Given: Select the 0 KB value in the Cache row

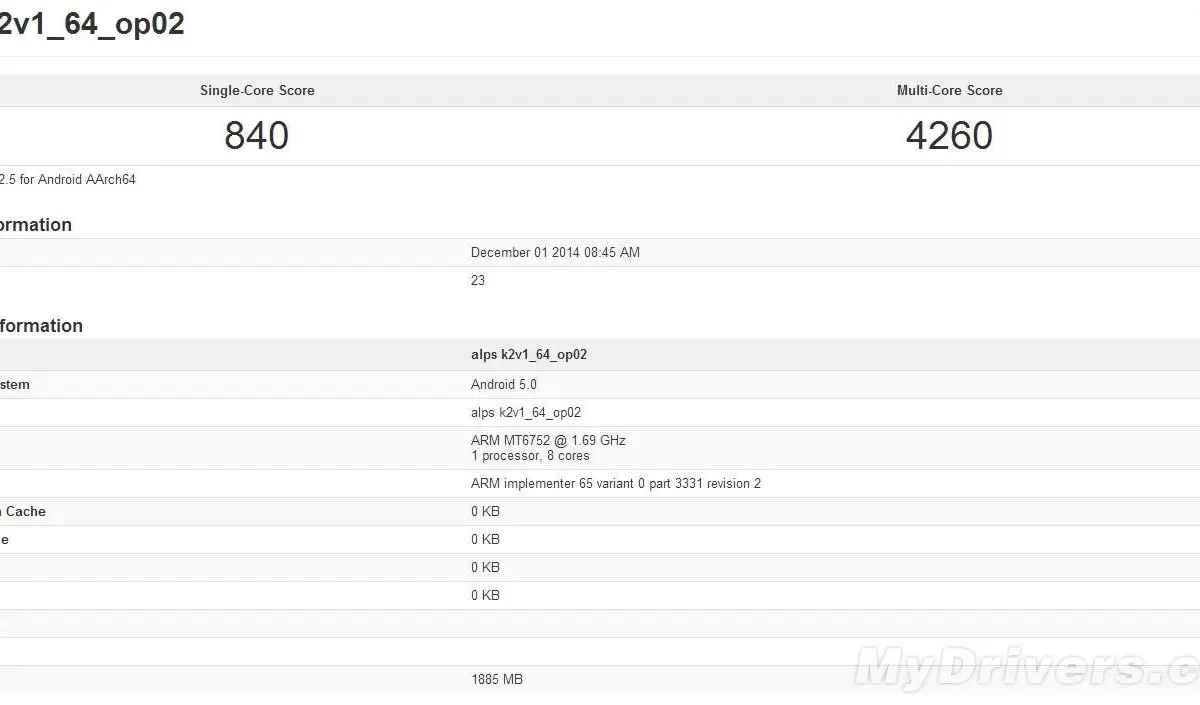Looking at the screenshot, I should click(x=485, y=512).
